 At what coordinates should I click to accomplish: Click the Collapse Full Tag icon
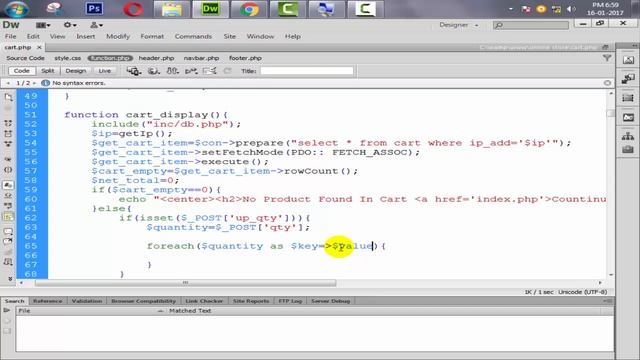pyautogui.click(x=8, y=123)
